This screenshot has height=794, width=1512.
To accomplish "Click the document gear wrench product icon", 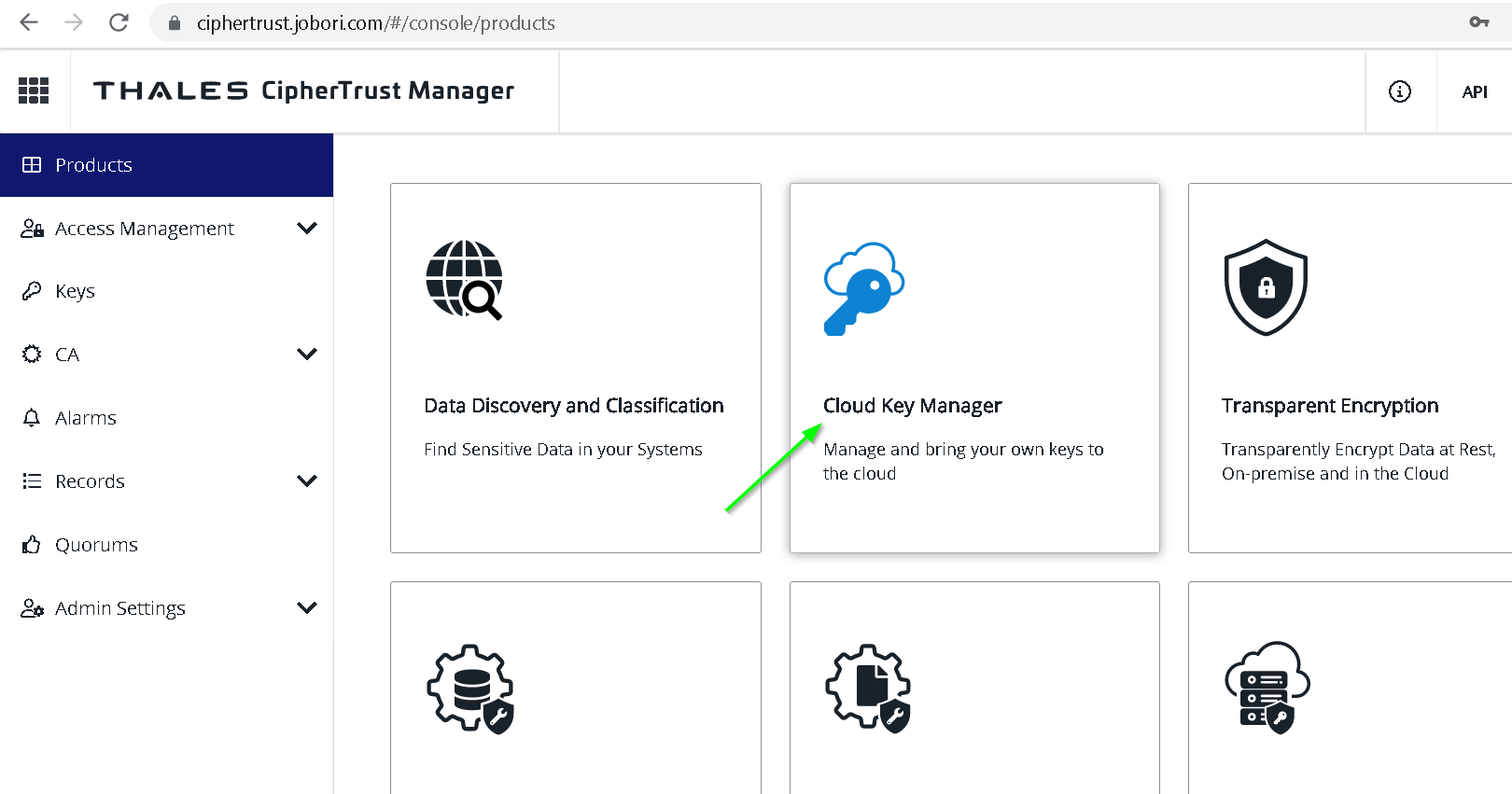I will (868, 689).
